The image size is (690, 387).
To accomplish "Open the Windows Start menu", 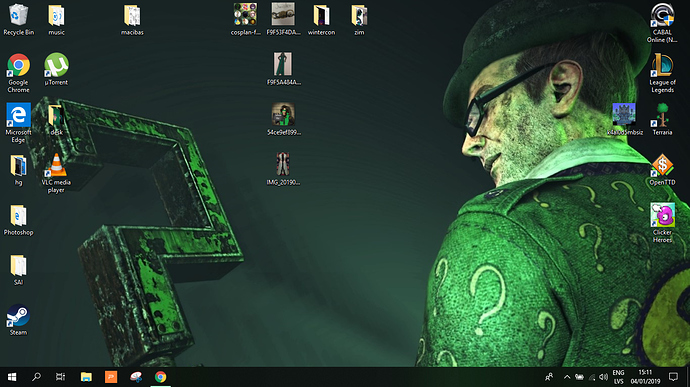I will [x=12, y=377].
